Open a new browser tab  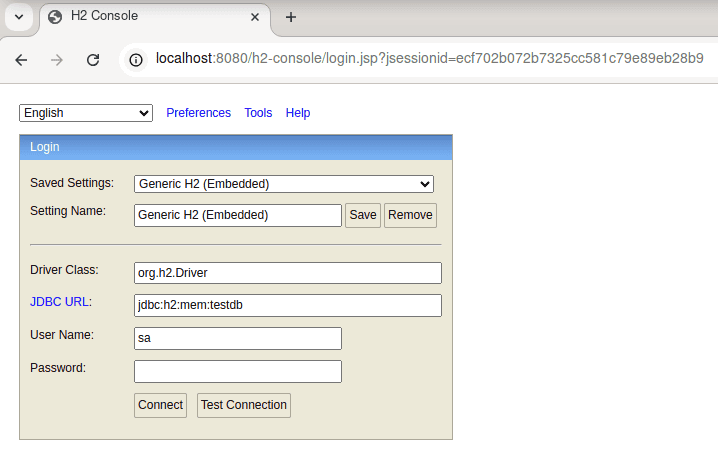click(x=291, y=17)
